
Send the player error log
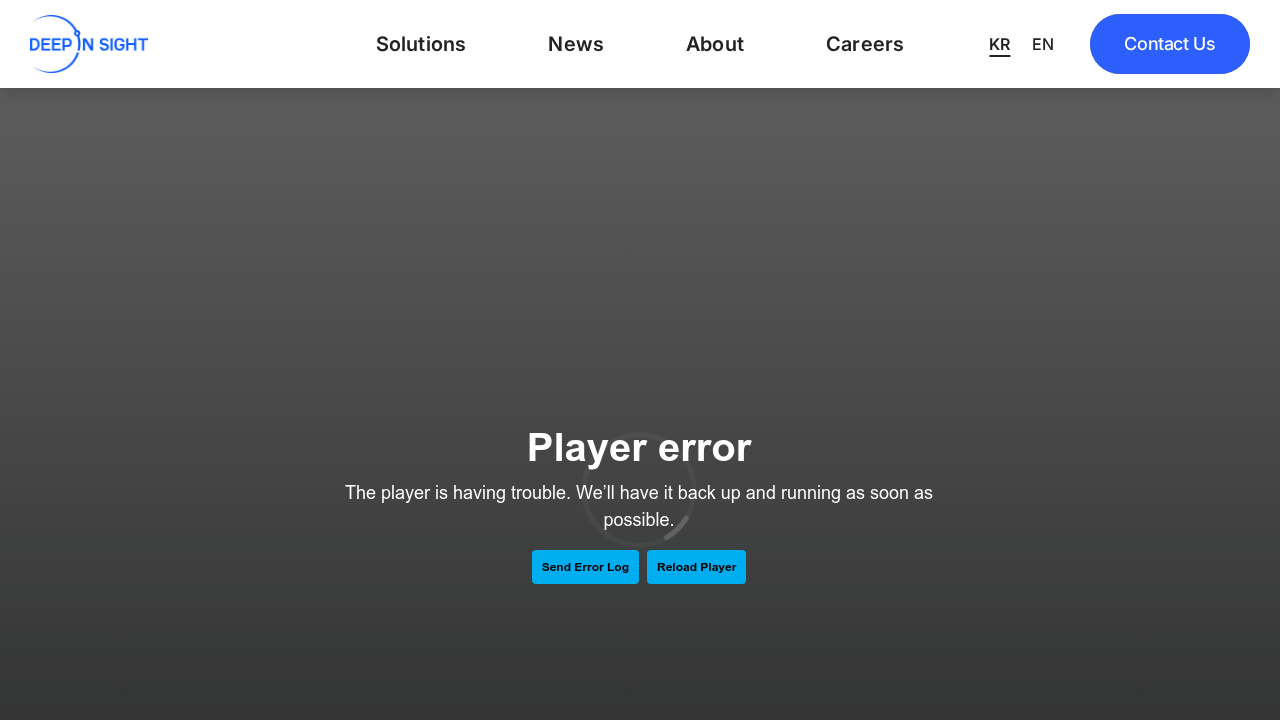click(585, 567)
